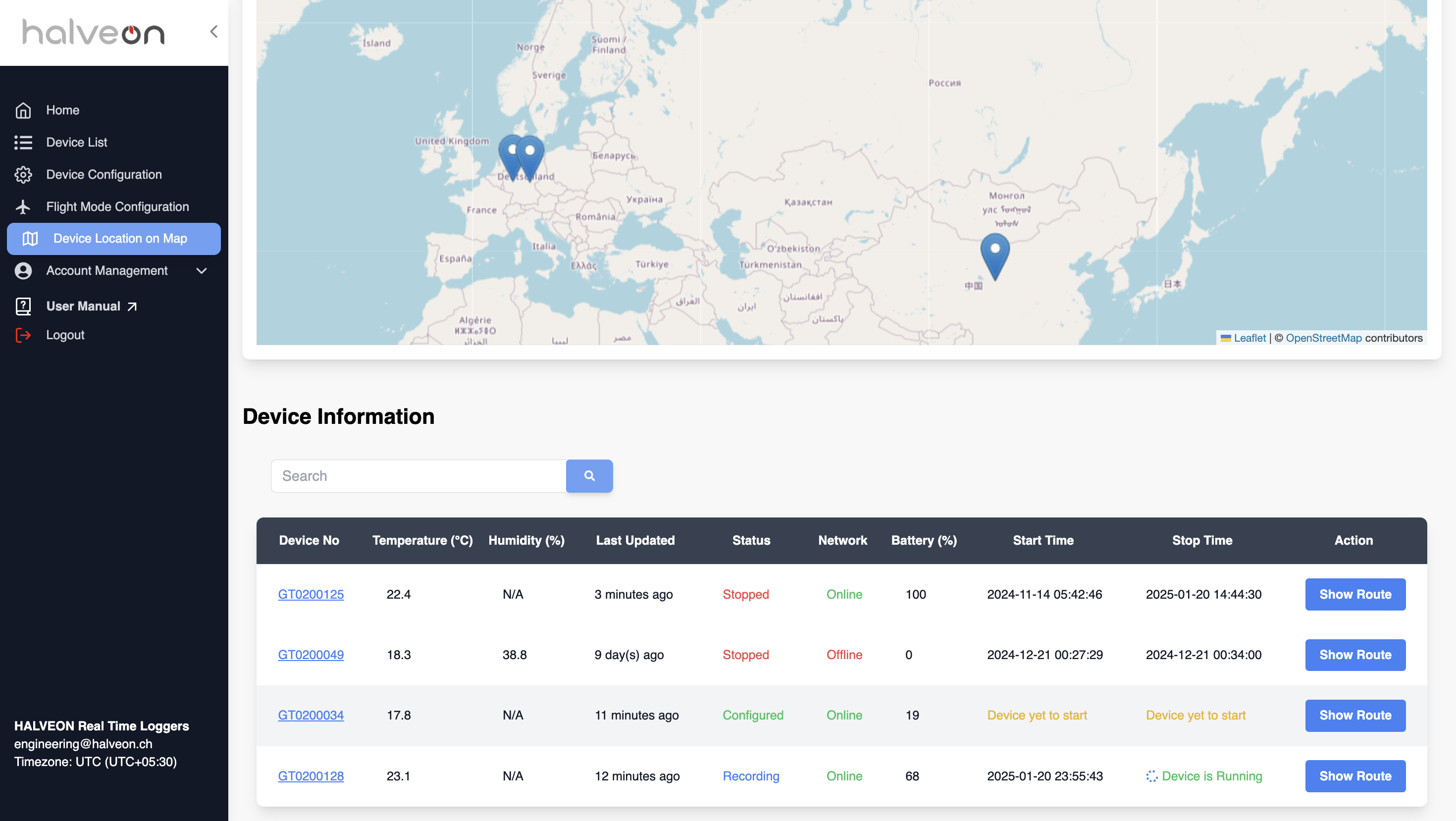Open Flight Mode Configuration
Viewport: 1456px width, 821px height.
117,207
